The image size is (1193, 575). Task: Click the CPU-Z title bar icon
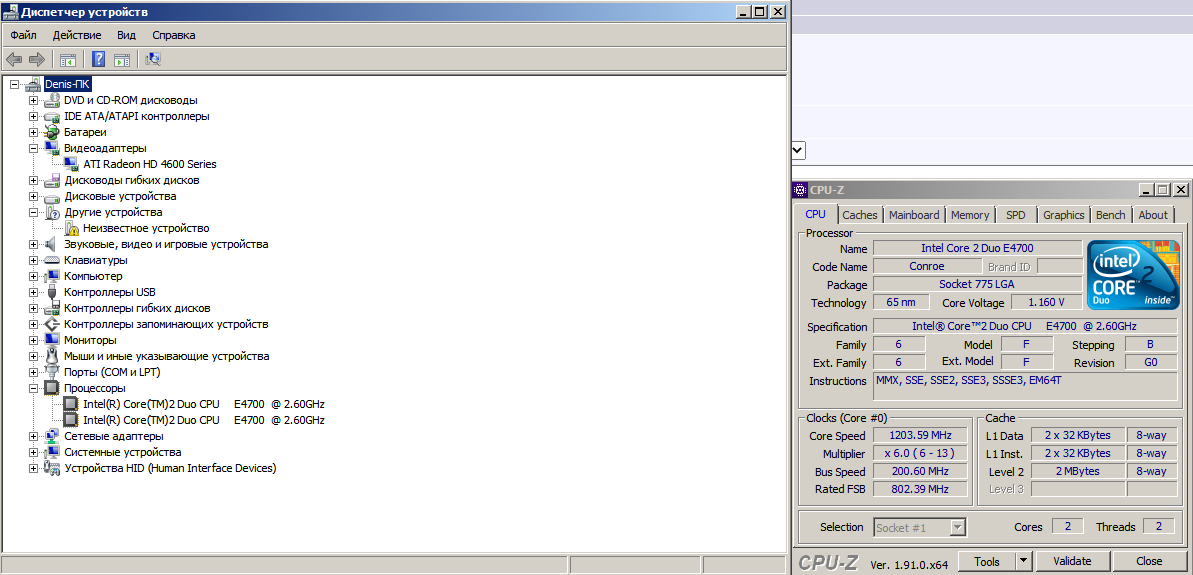pyautogui.click(x=800, y=190)
